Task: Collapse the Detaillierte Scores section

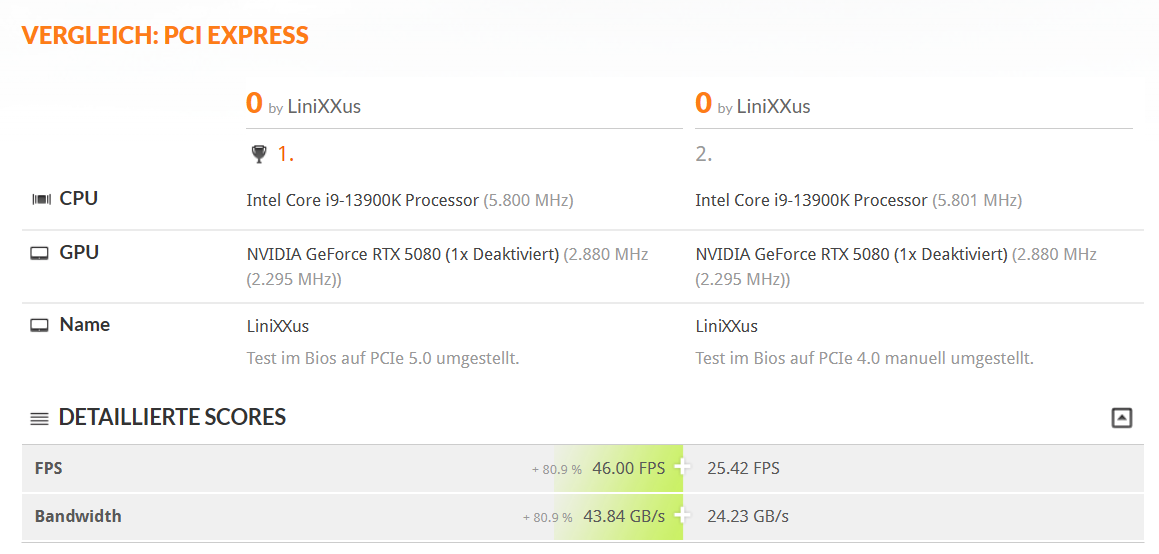Action: point(1121,418)
